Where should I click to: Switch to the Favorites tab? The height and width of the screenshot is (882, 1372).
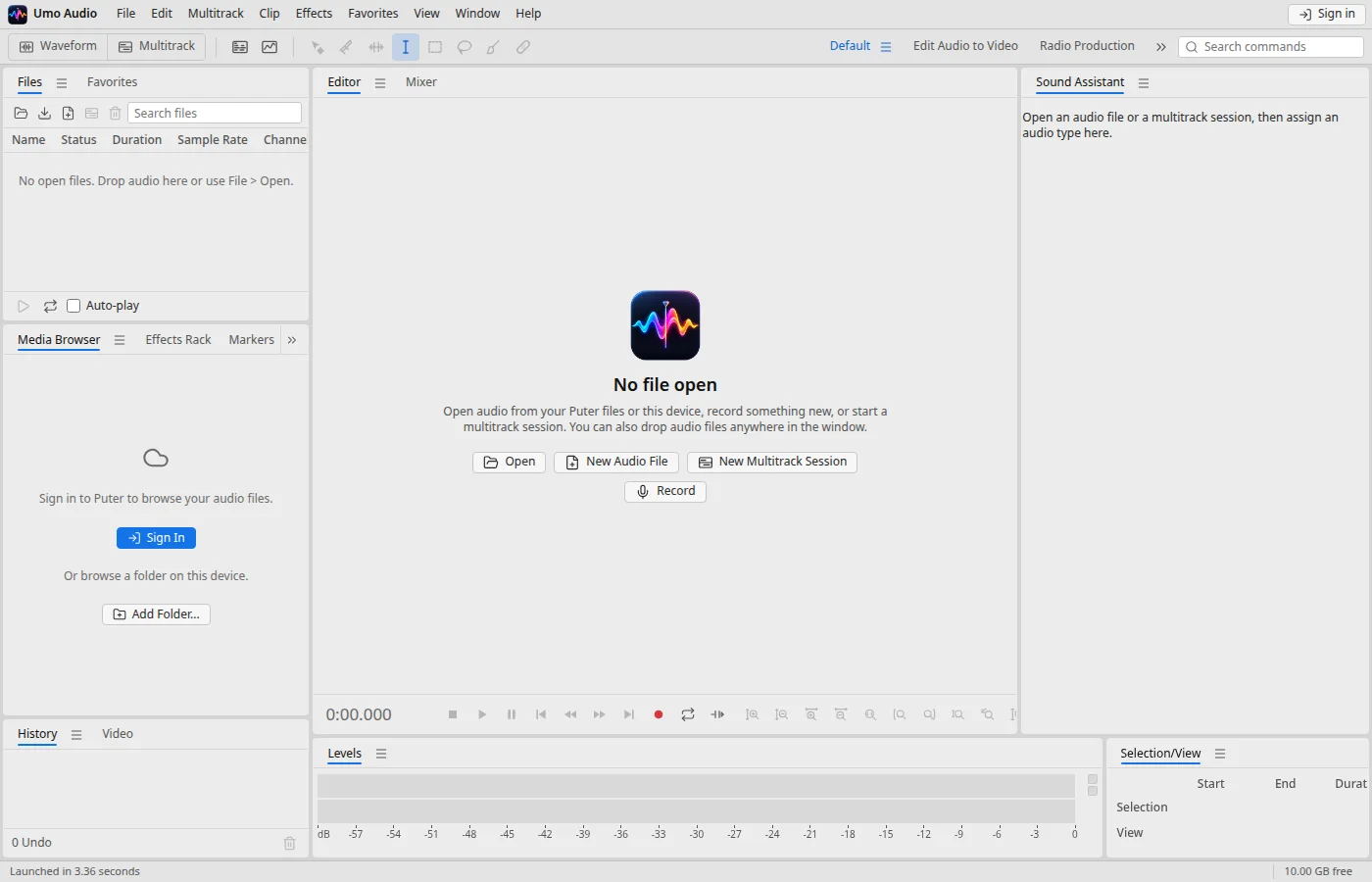tap(112, 82)
